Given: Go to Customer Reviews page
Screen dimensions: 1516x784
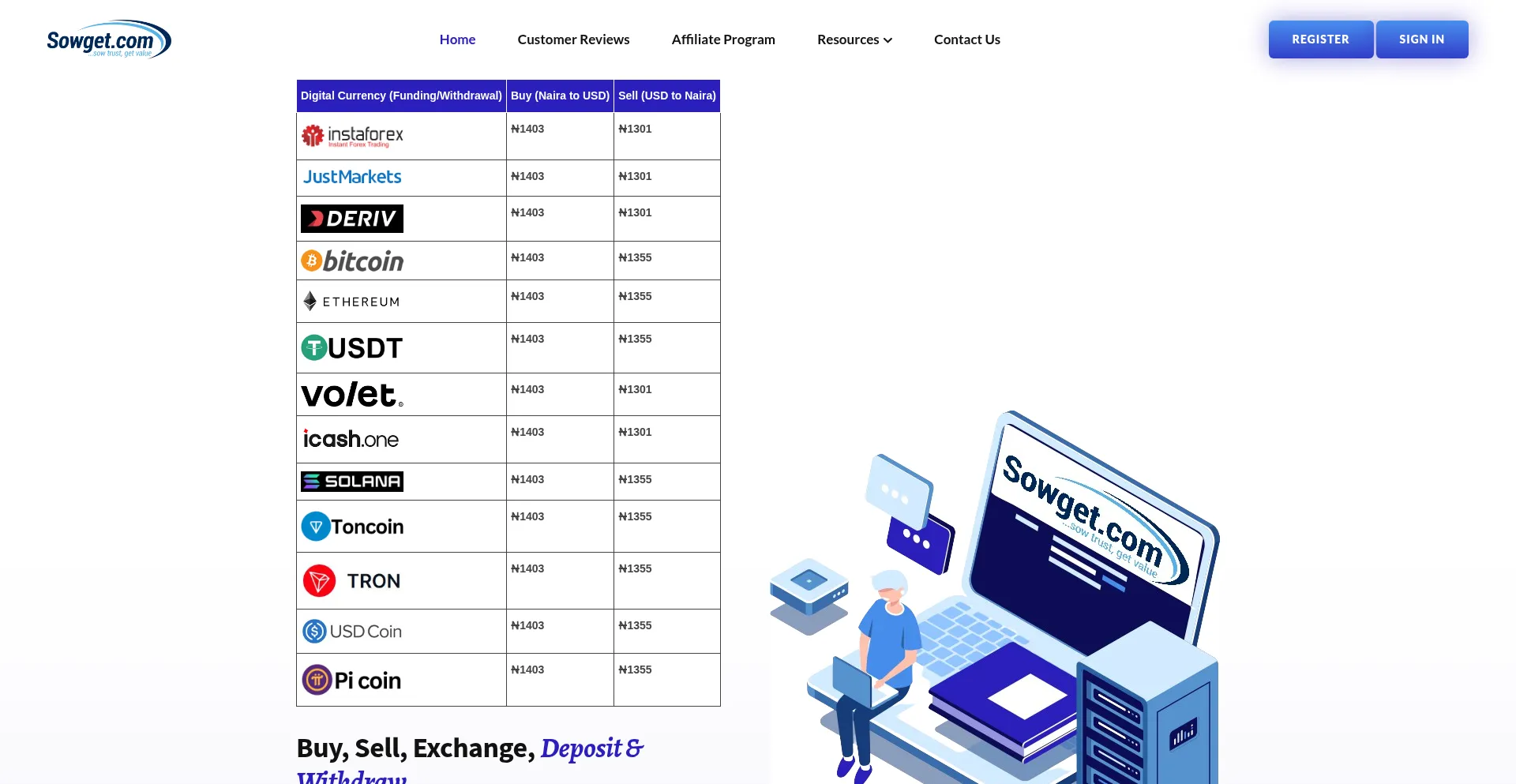Looking at the screenshot, I should [x=573, y=39].
